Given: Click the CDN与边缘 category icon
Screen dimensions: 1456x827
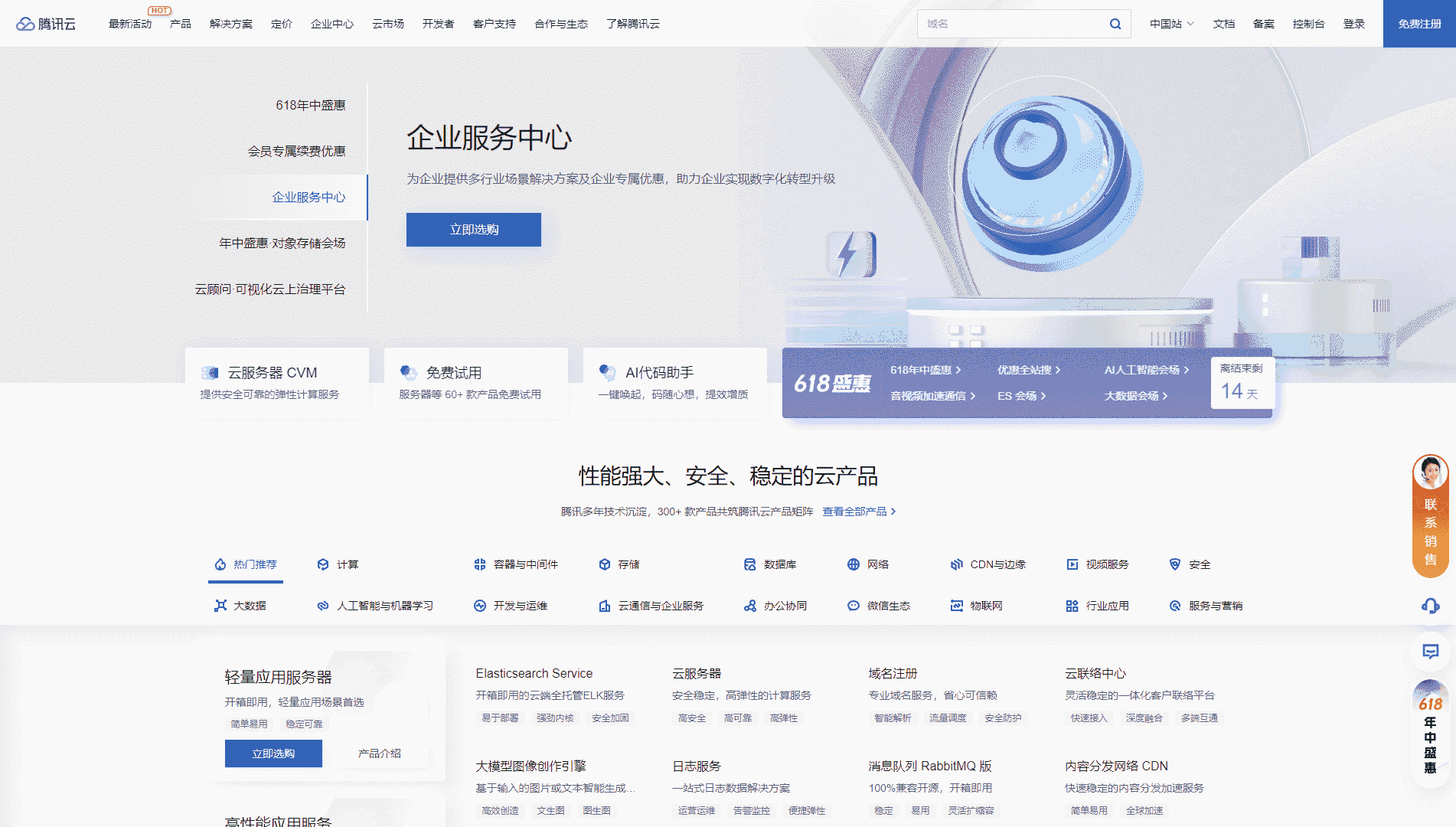Looking at the screenshot, I should click(x=957, y=564).
